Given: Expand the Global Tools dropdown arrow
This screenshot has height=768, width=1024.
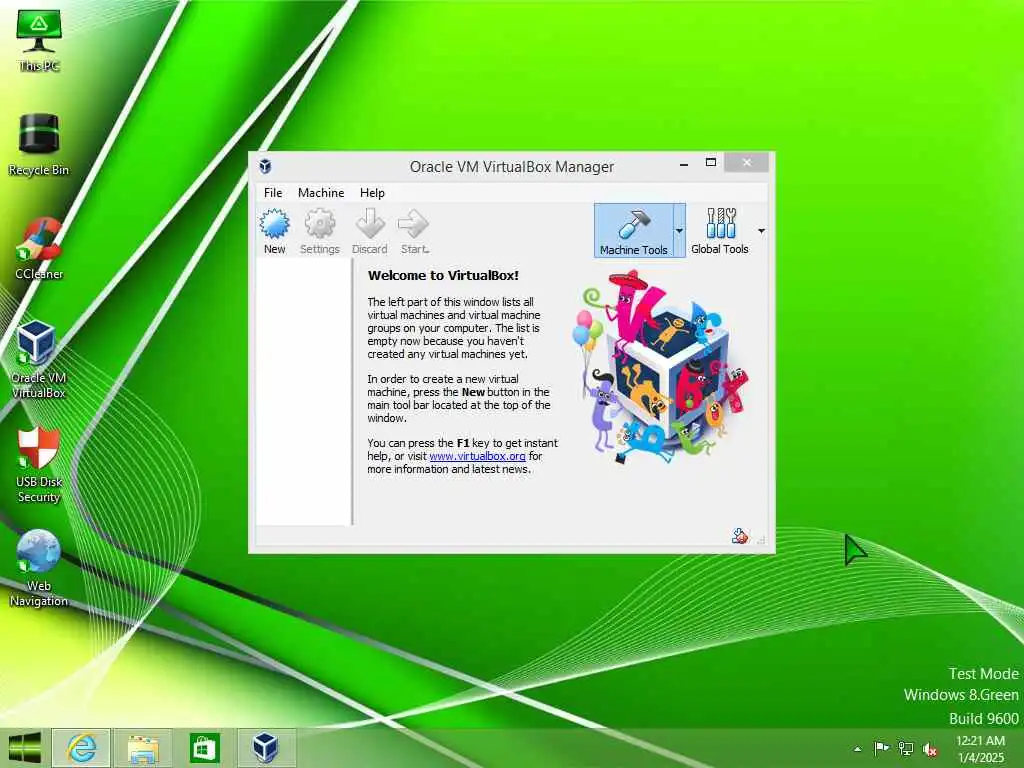Looking at the screenshot, I should 761,231.
